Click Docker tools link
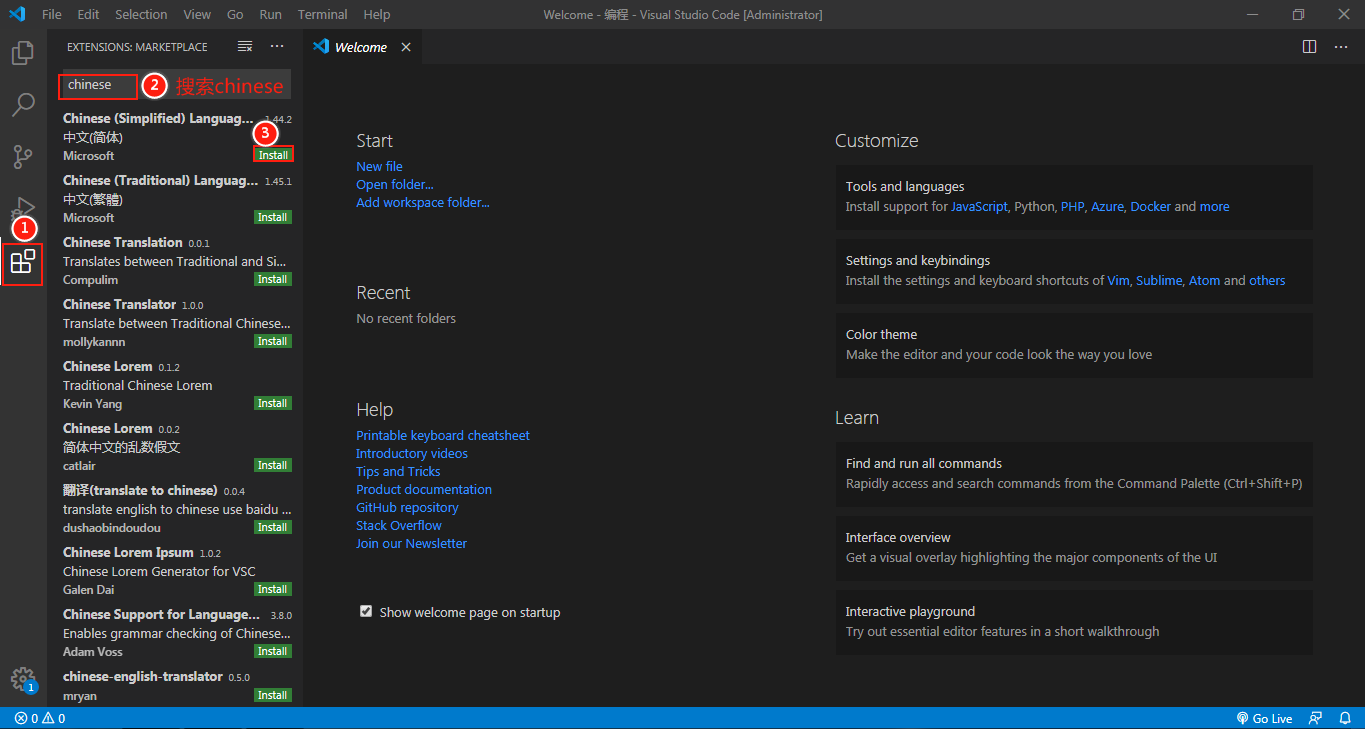1365x729 pixels. click(x=1150, y=206)
